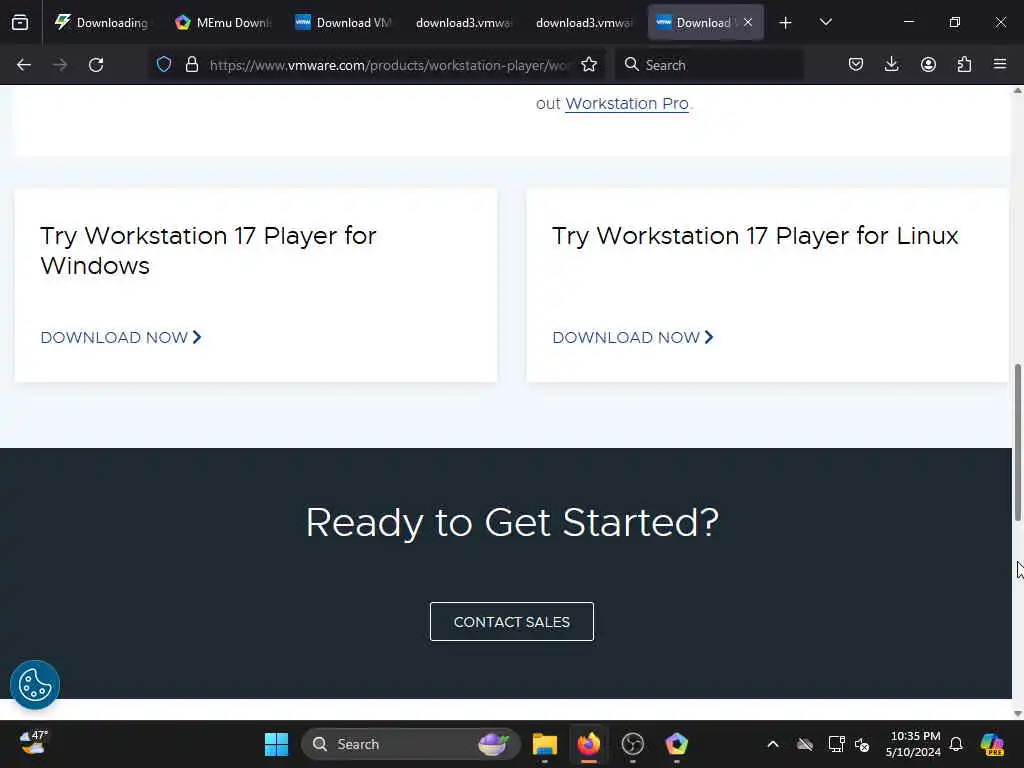Click the Contact Sales button
The image size is (1024, 768).
click(512, 622)
